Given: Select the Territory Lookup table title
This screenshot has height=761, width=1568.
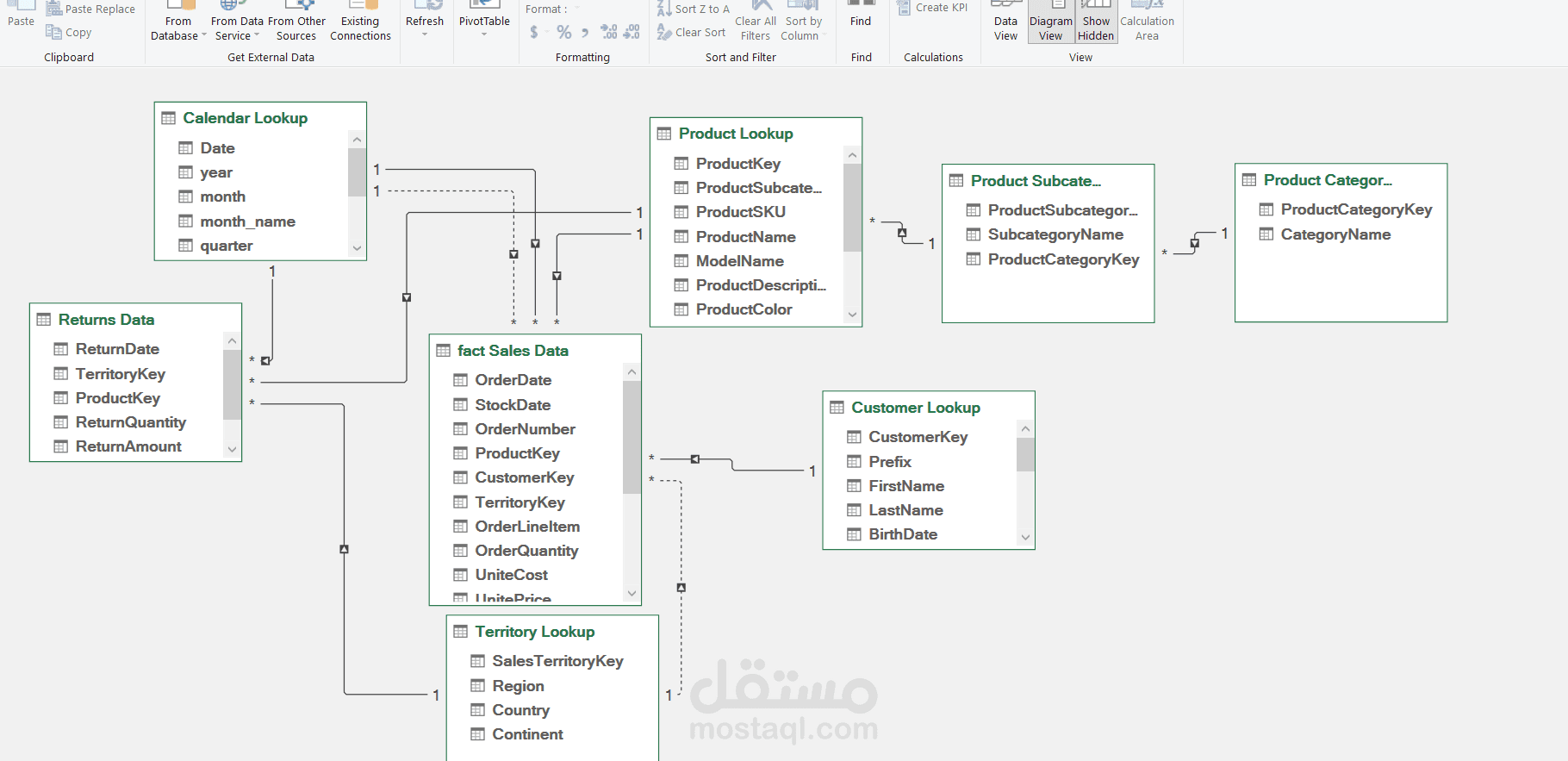Looking at the screenshot, I should 535,632.
